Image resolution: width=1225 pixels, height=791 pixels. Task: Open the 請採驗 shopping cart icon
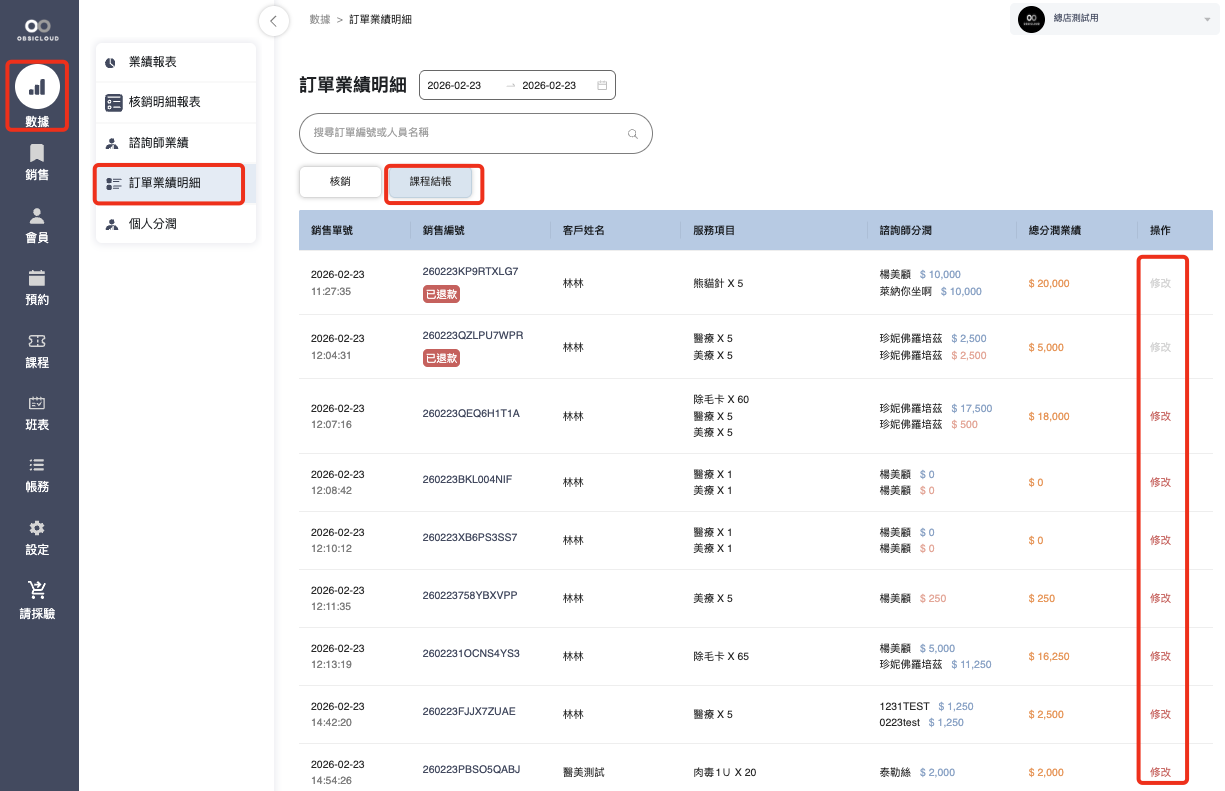[37, 591]
